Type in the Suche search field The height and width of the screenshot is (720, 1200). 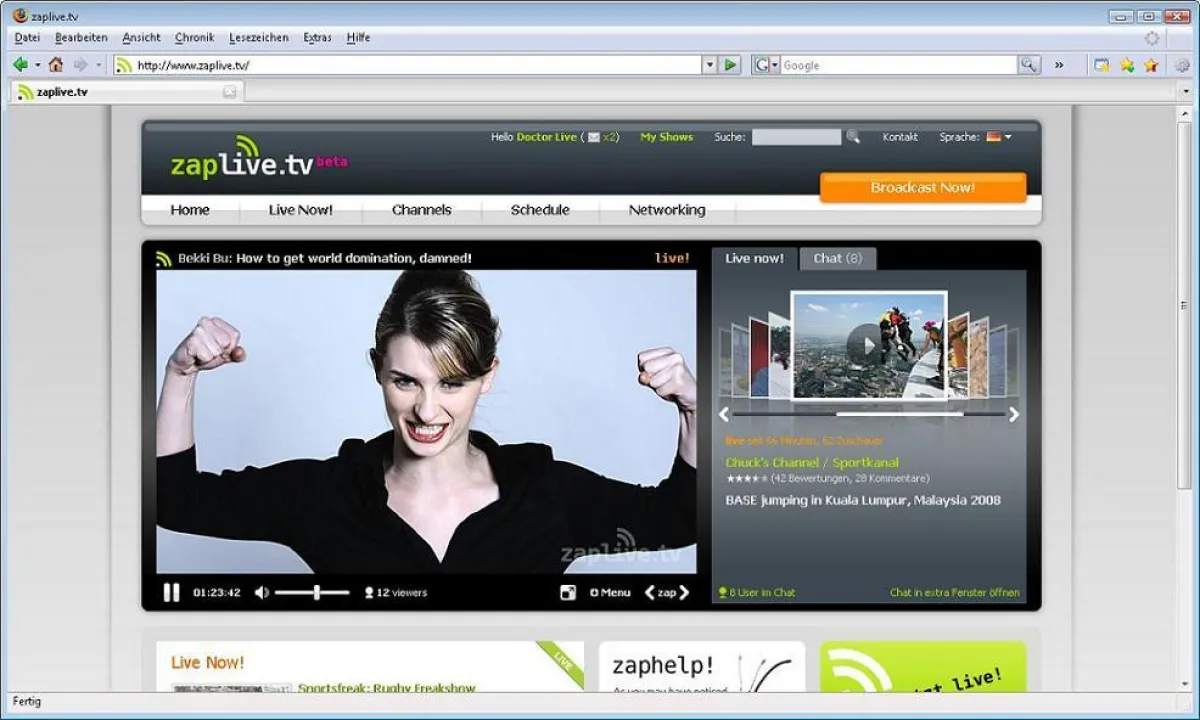coord(795,137)
